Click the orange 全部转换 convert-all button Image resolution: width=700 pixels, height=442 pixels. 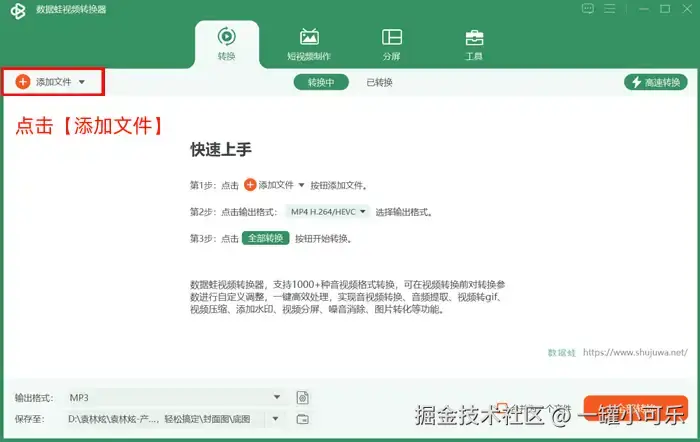pos(636,409)
